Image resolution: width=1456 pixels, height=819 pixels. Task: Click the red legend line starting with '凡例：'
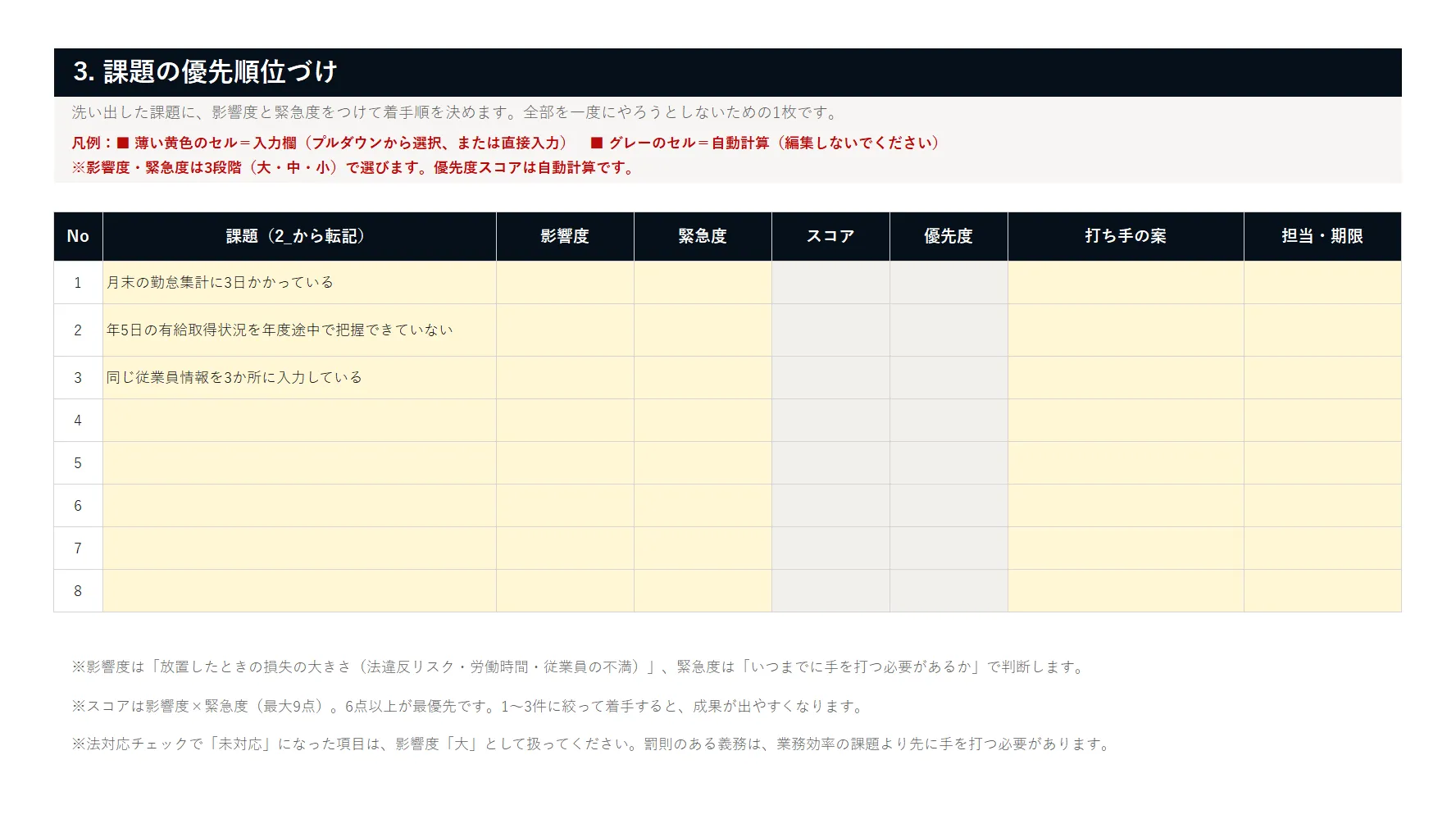tap(506, 143)
